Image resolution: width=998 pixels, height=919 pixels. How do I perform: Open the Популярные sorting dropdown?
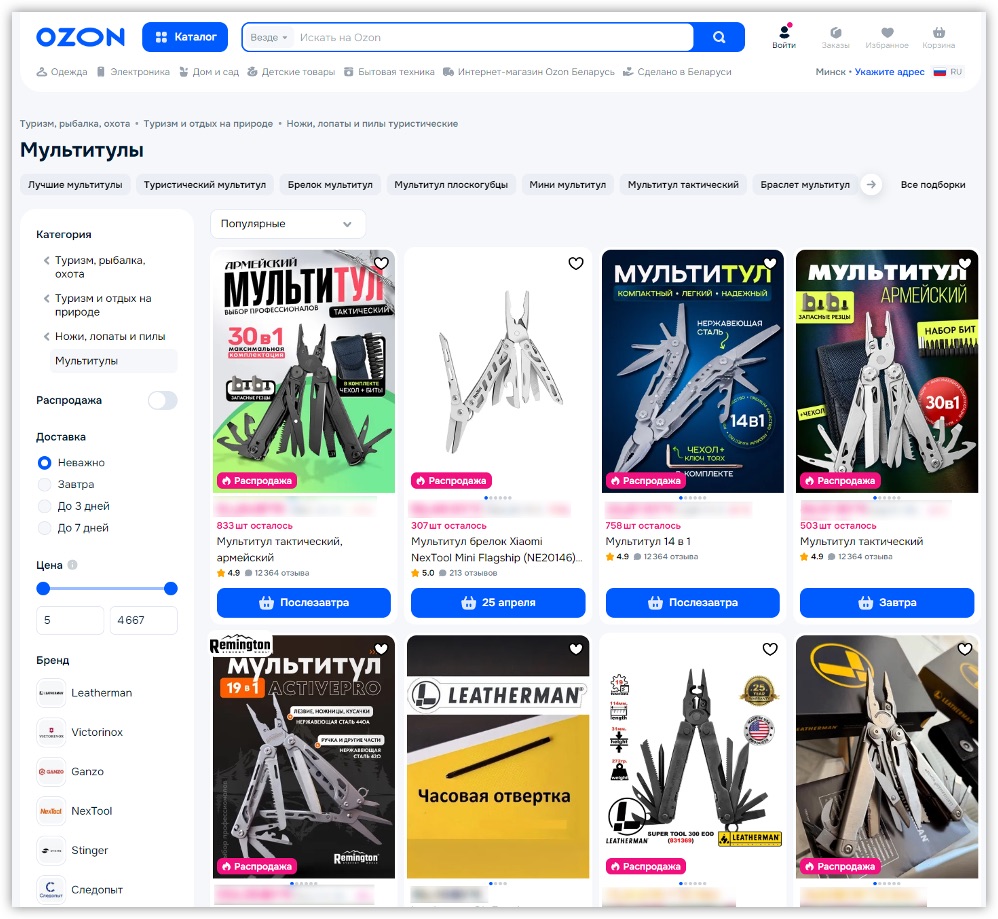coord(287,224)
